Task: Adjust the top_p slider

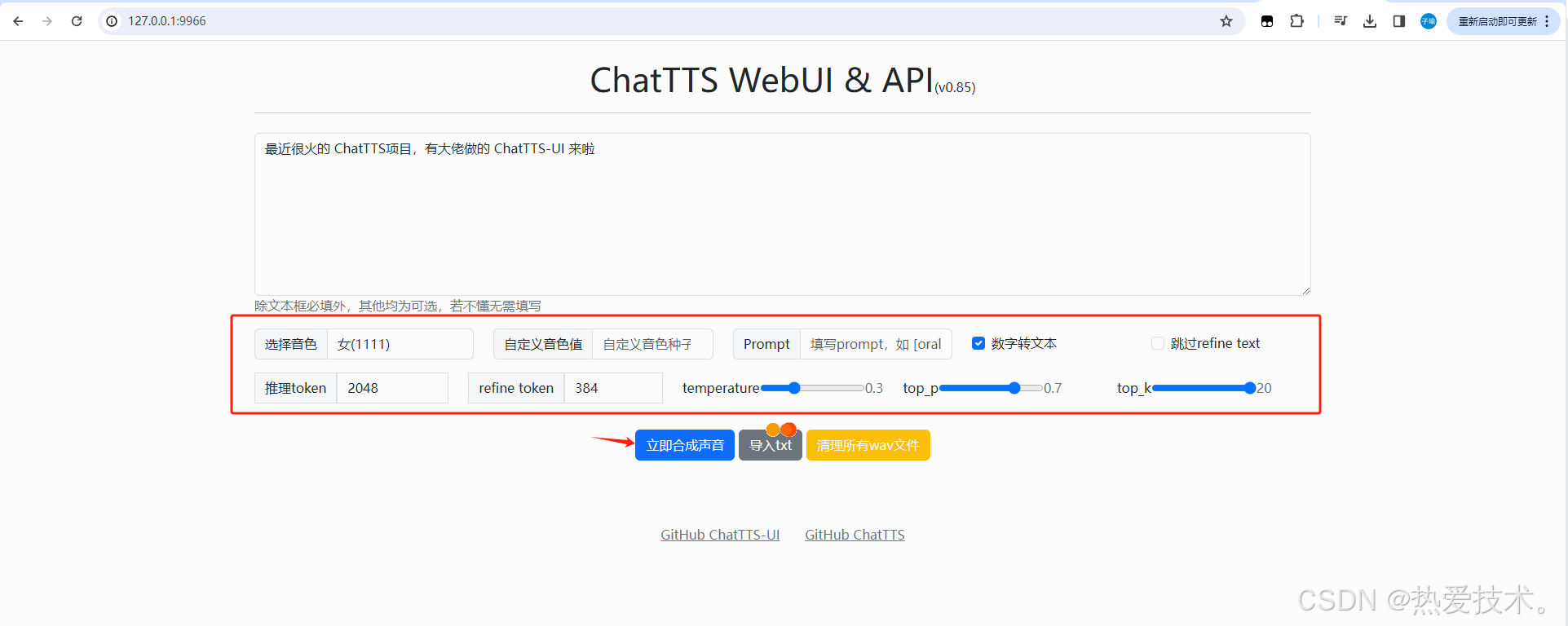Action: coord(991,388)
